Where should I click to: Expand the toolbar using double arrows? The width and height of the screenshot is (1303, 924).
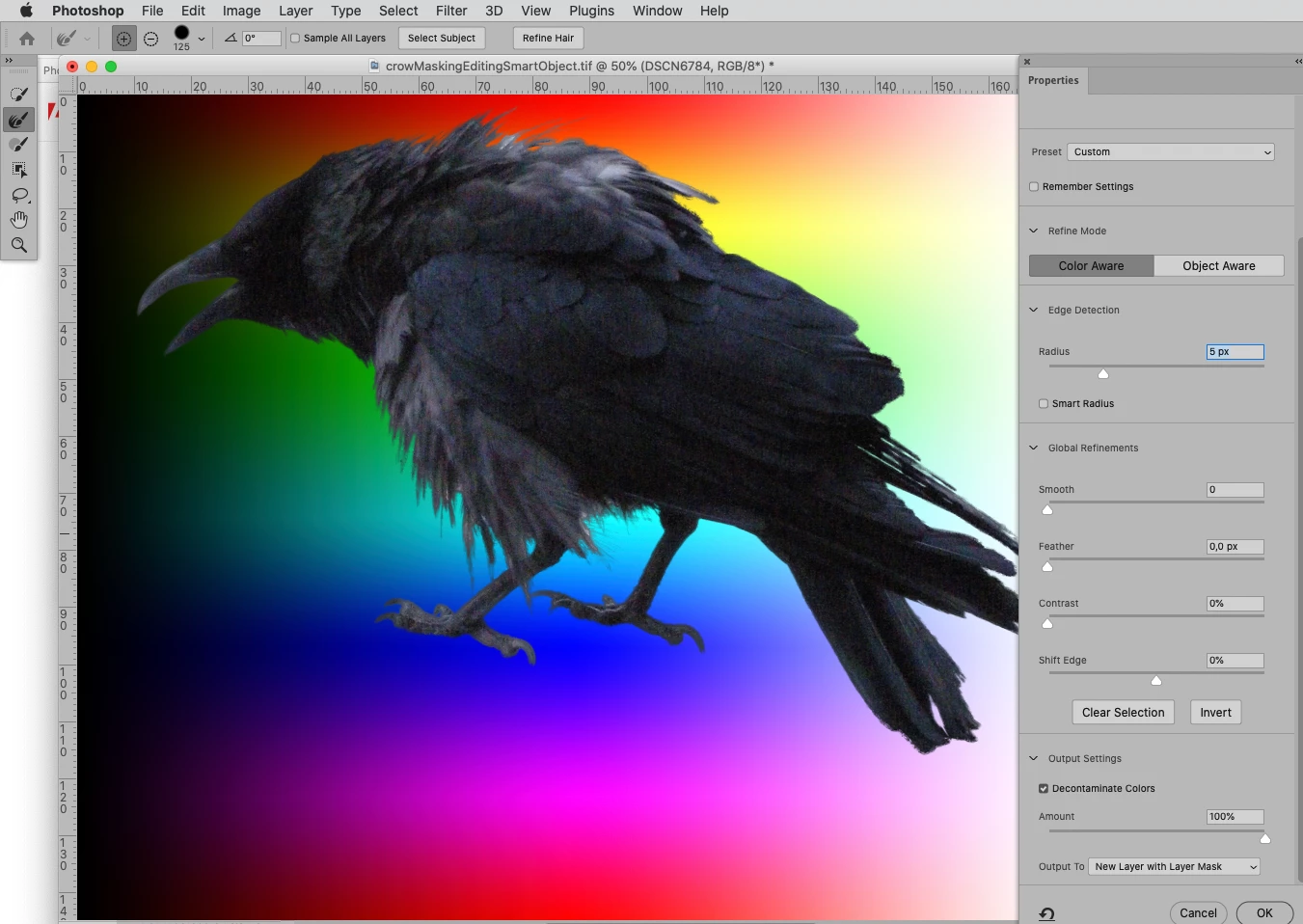click(x=9, y=60)
